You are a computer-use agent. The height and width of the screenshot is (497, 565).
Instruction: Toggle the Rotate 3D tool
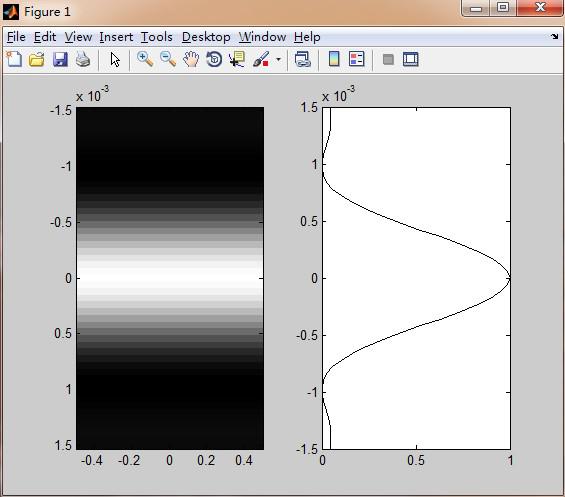click(214, 59)
